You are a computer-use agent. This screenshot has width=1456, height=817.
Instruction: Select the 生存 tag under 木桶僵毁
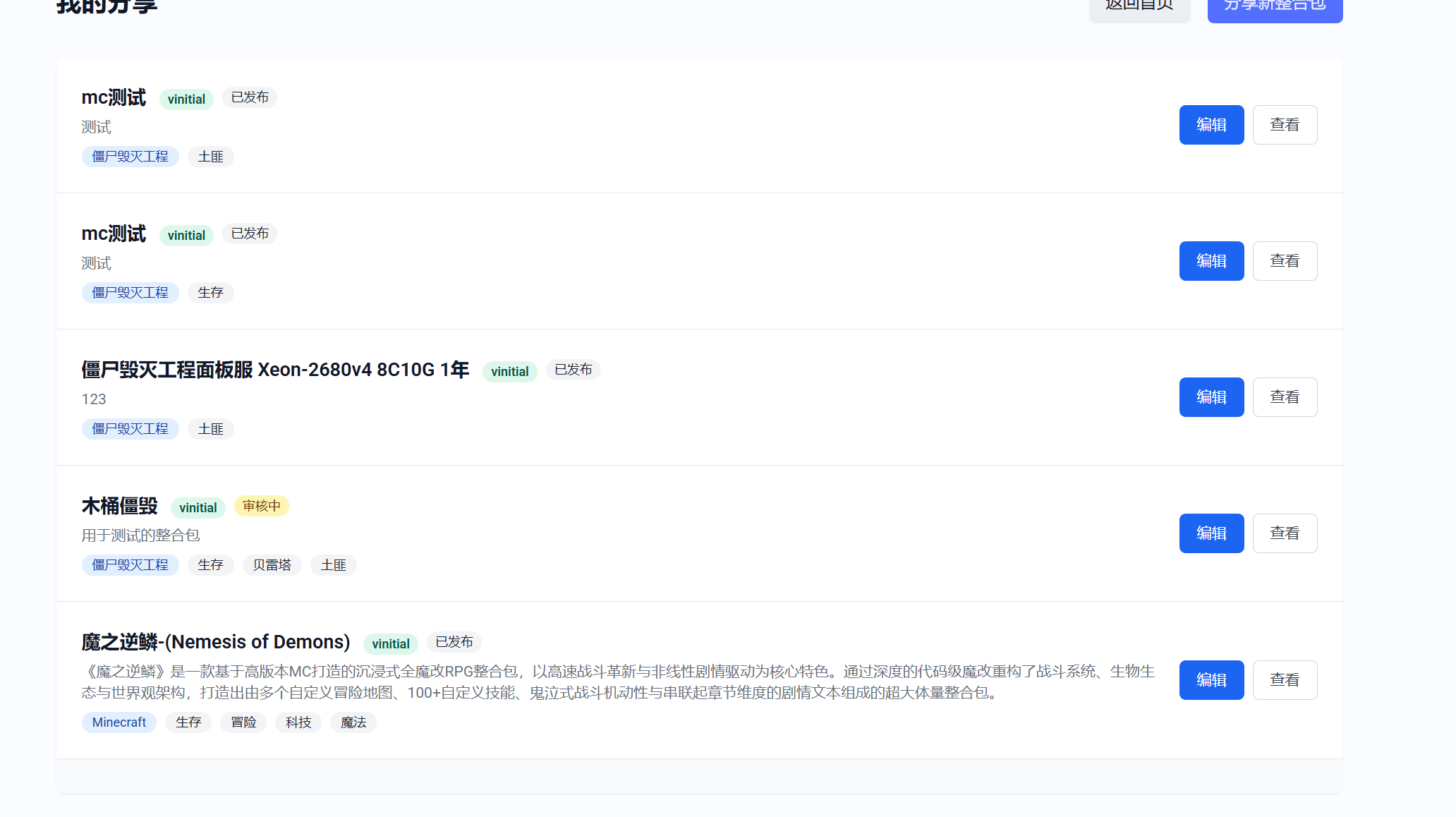point(211,565)
